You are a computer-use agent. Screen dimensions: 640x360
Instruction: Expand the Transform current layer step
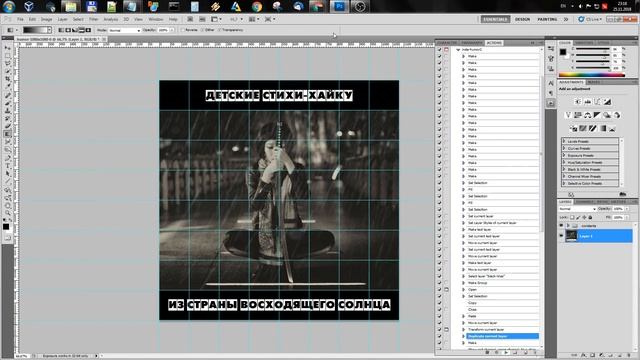(x=464, y=329)
